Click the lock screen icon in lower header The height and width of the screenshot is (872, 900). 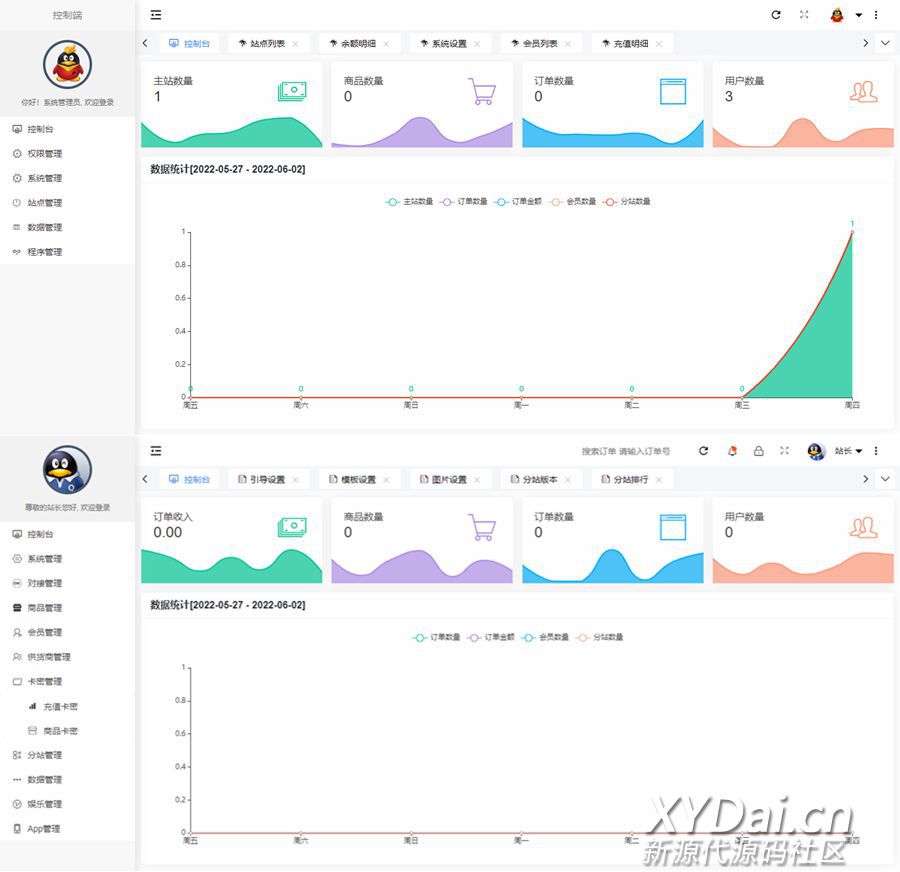(x=758, y=451)
